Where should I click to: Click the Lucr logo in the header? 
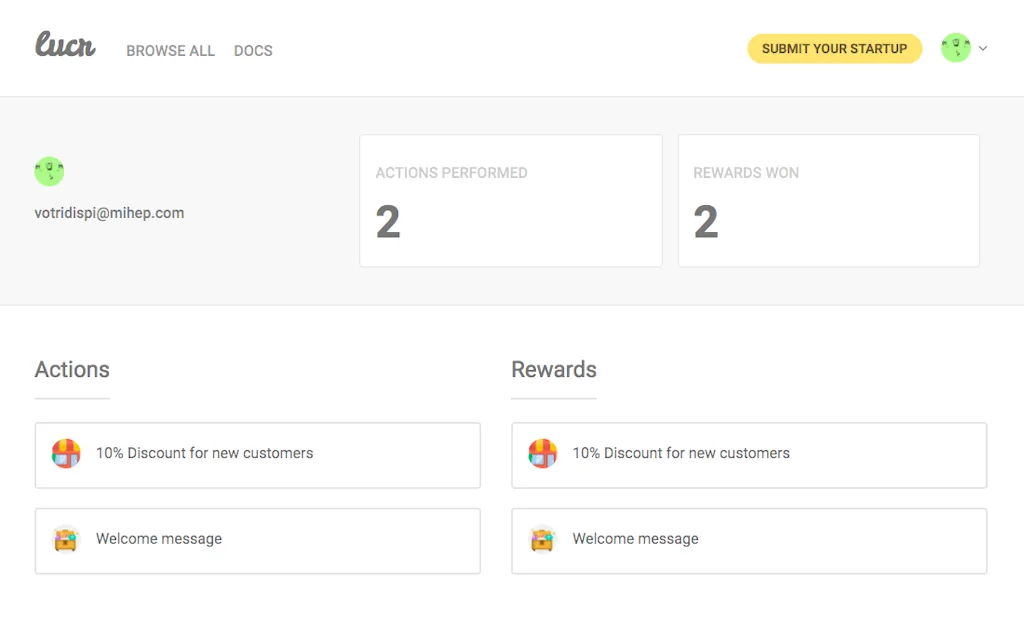[x=65, y=45]
